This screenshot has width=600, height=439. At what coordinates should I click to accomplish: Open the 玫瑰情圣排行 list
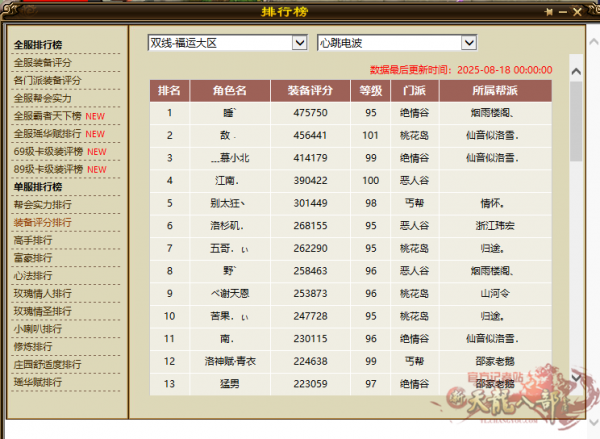(x=43, y=311)
